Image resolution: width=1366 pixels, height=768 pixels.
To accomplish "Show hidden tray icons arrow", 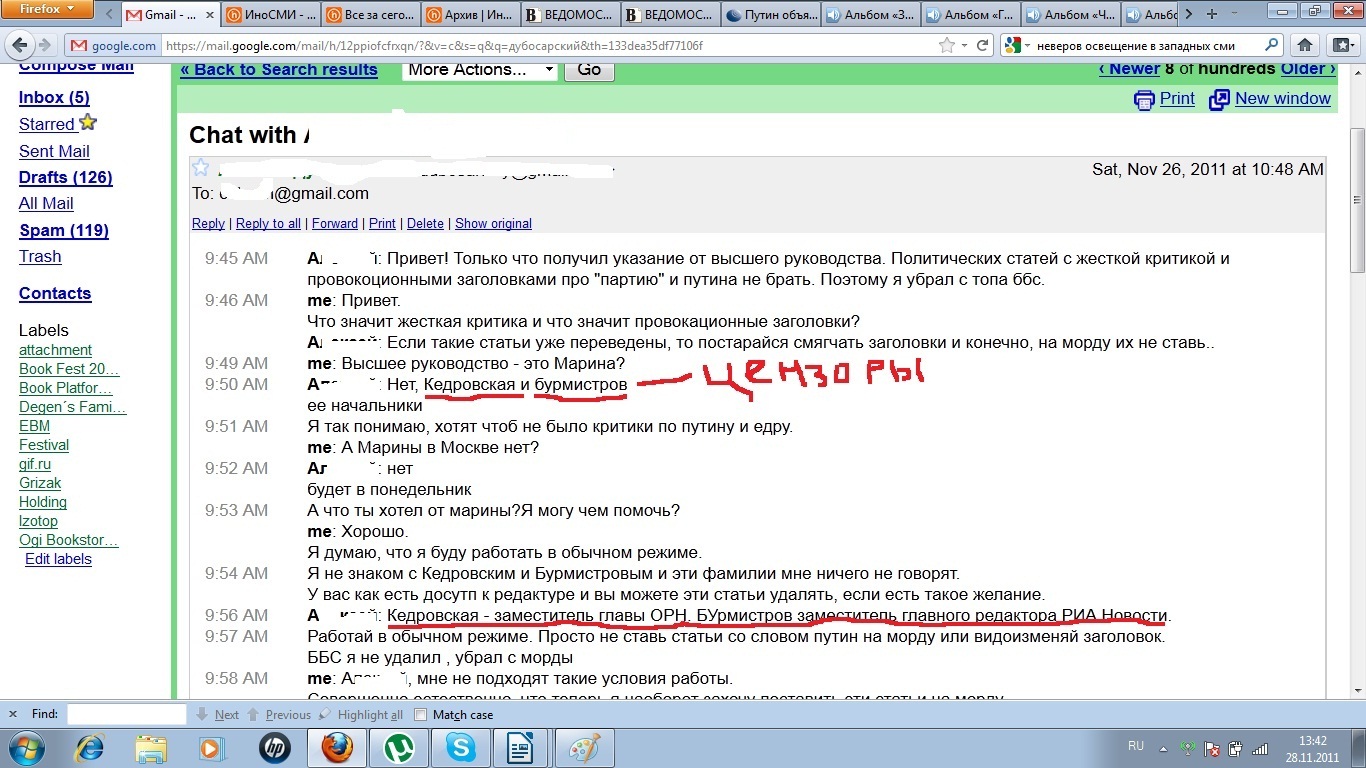I will [1163, 748].
